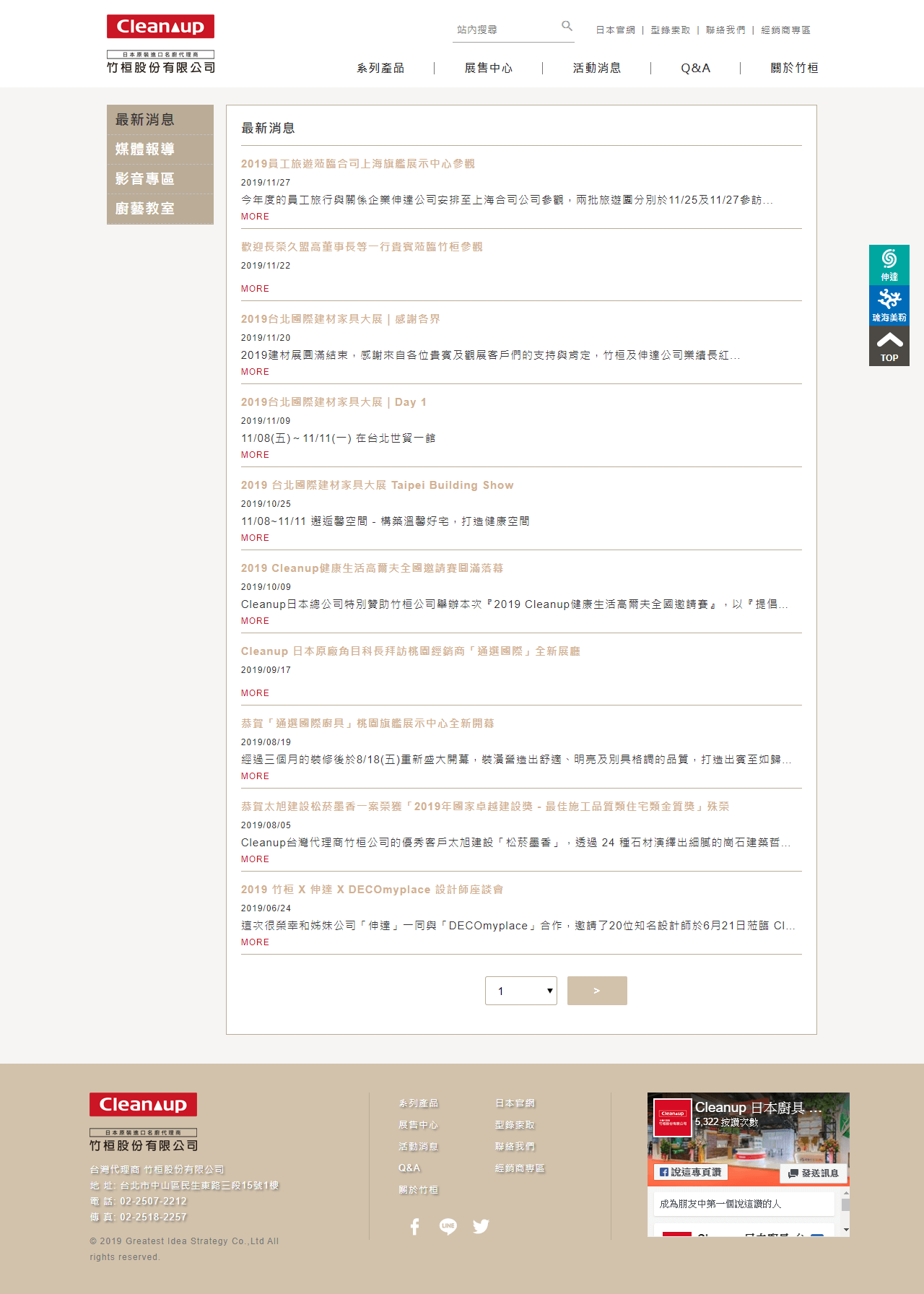Image resolution: width=924 pixels, height=1294 pixels.
Task: Click MORE under the 2019/11/20 article
Action: (x=255, y=372)
